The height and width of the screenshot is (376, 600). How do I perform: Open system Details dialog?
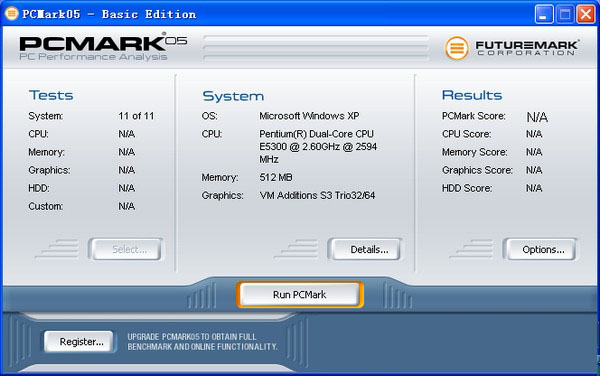coord(365,249)
